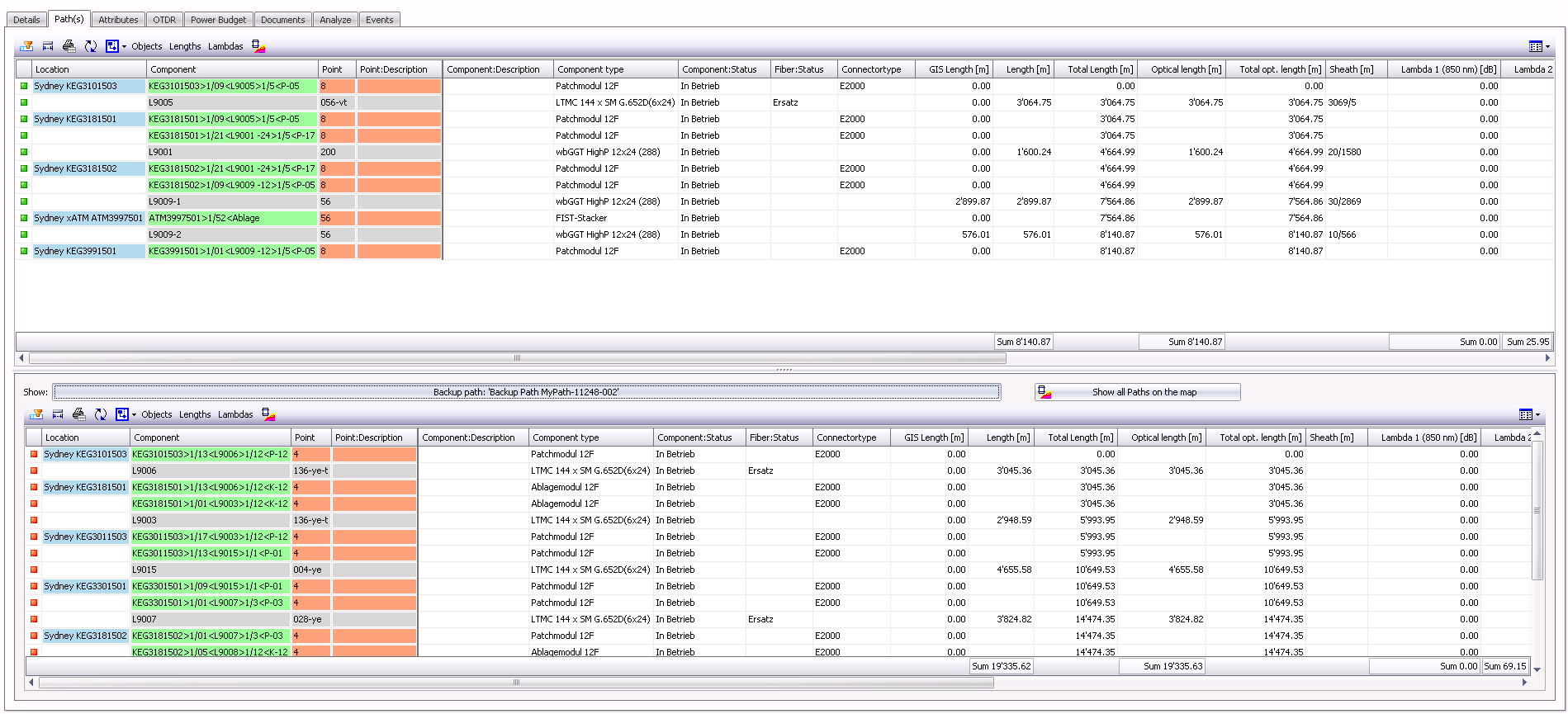This screenshot has width=1568, height=714.
Task: Click the filter icon in backup path toolbar
Action: pyautogui.click(x=36, y=414)
